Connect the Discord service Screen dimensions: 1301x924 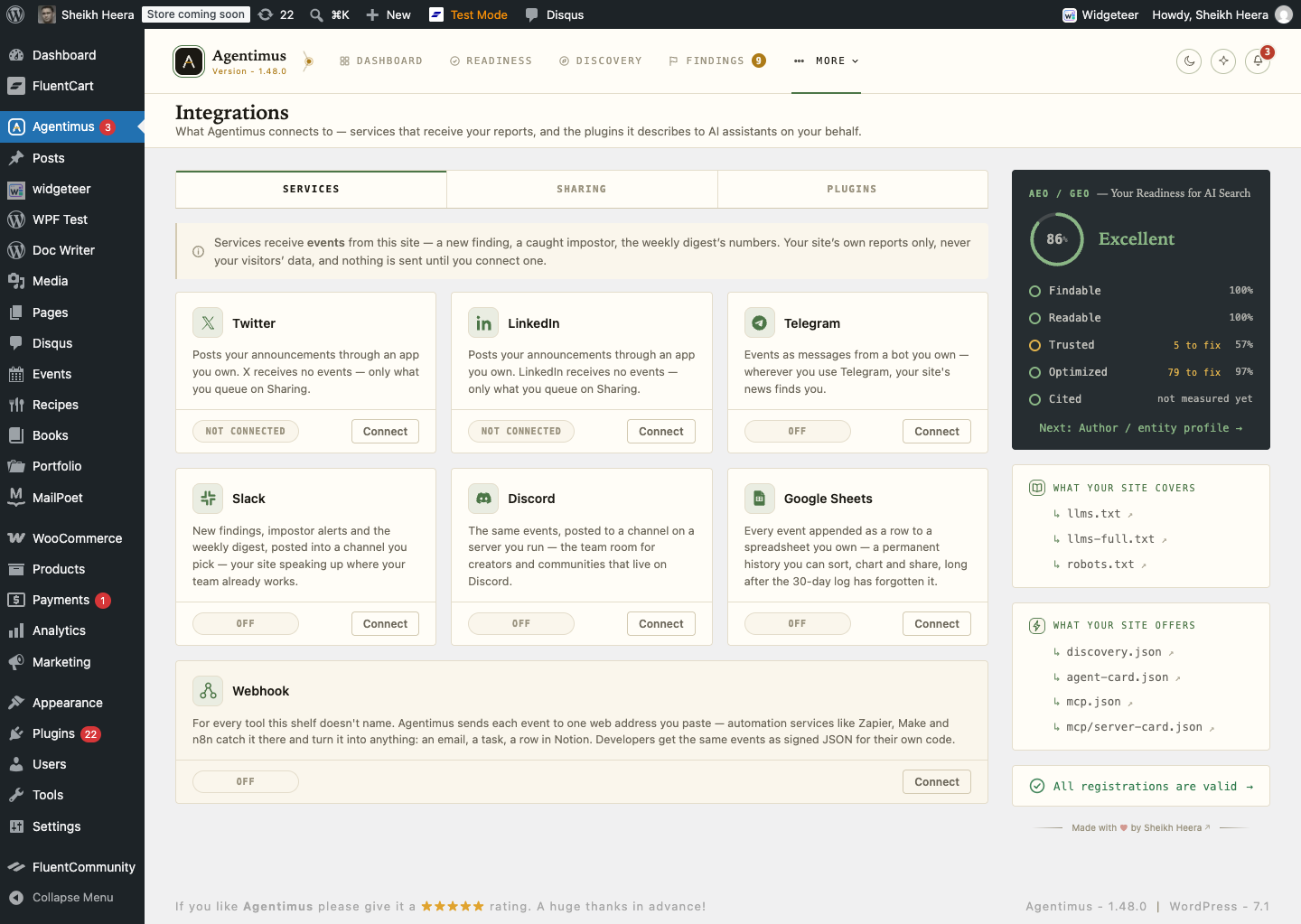[x=661, y=624]
